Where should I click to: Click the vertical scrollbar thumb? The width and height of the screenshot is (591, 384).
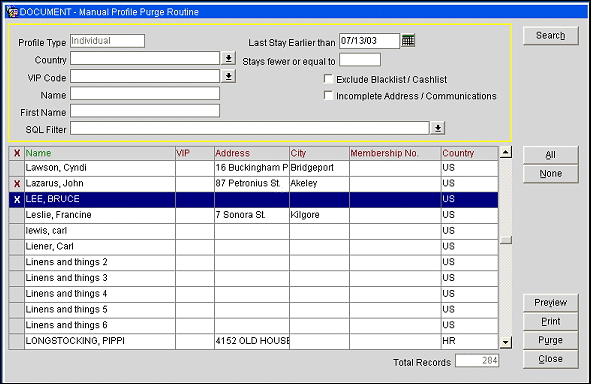tap(506, 240)
